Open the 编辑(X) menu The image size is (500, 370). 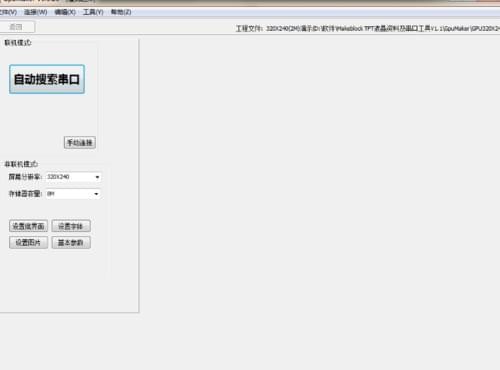(x=65, y=12)
